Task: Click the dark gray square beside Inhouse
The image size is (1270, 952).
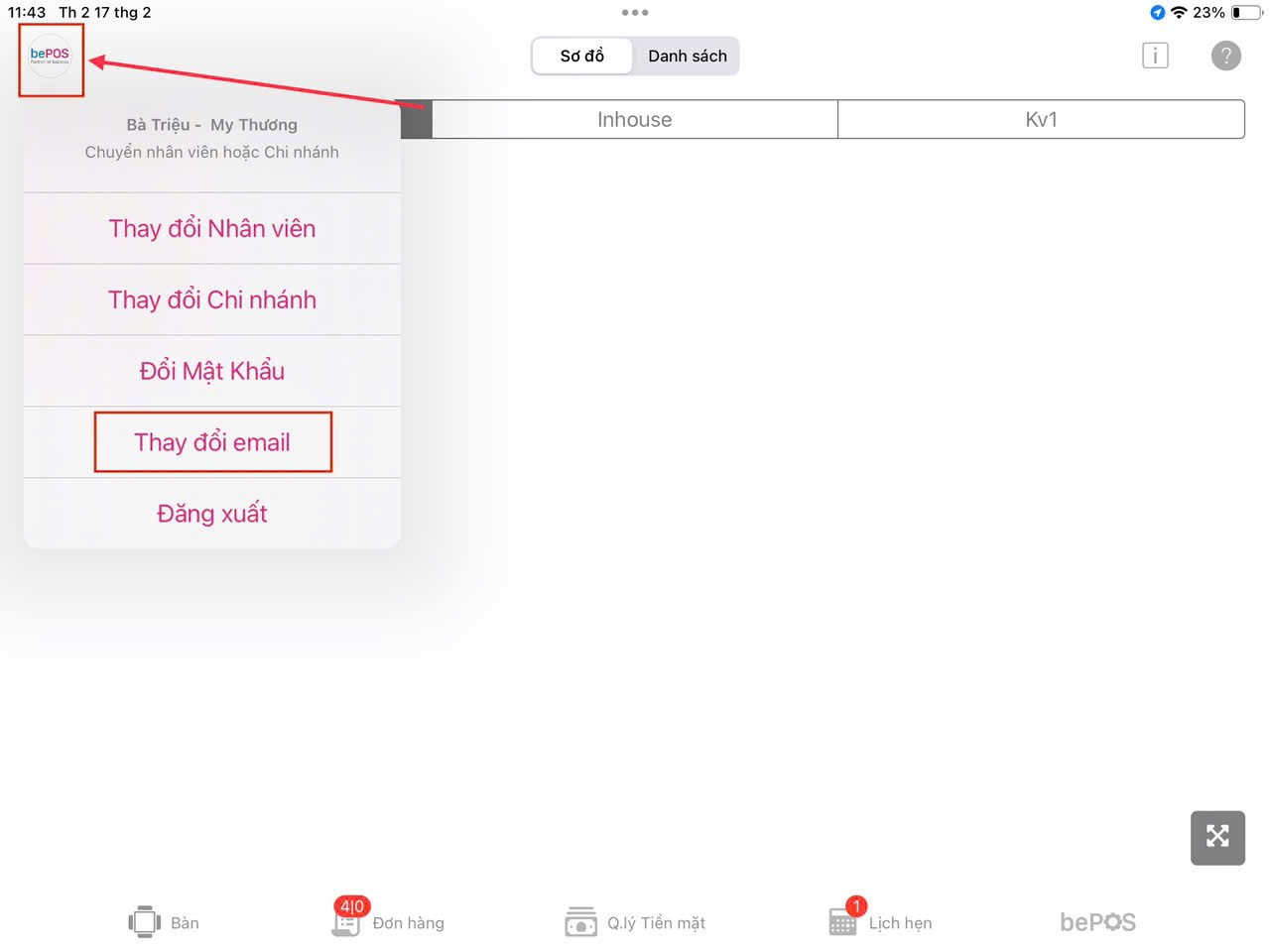Action: click(x=417, y=120)
